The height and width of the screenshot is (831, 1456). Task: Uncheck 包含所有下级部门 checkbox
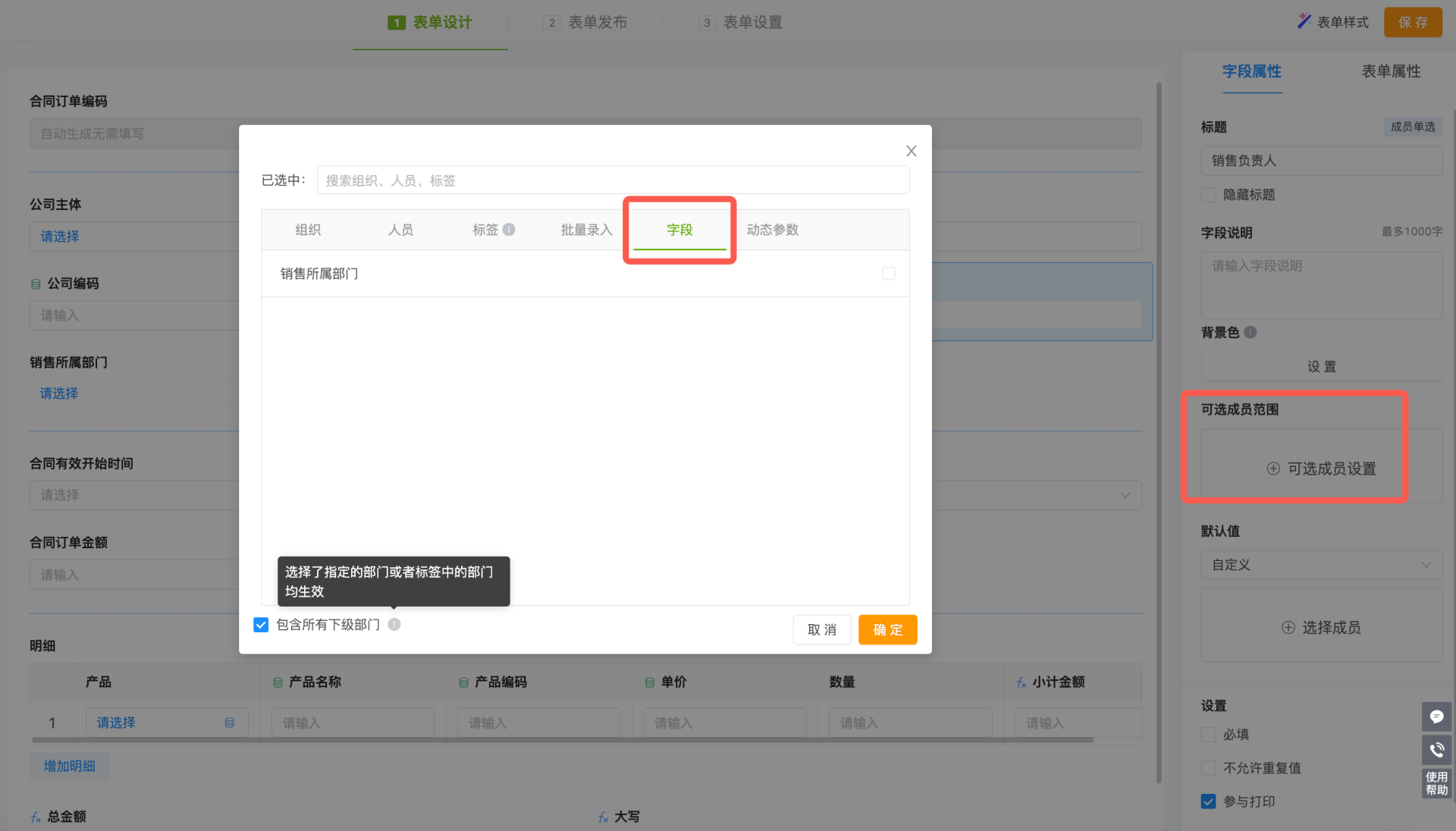261,625
